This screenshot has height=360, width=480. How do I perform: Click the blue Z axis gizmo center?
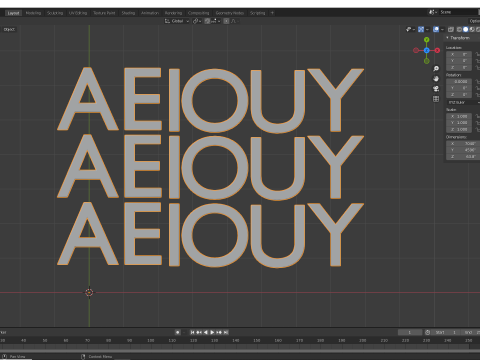pos(427,50)
